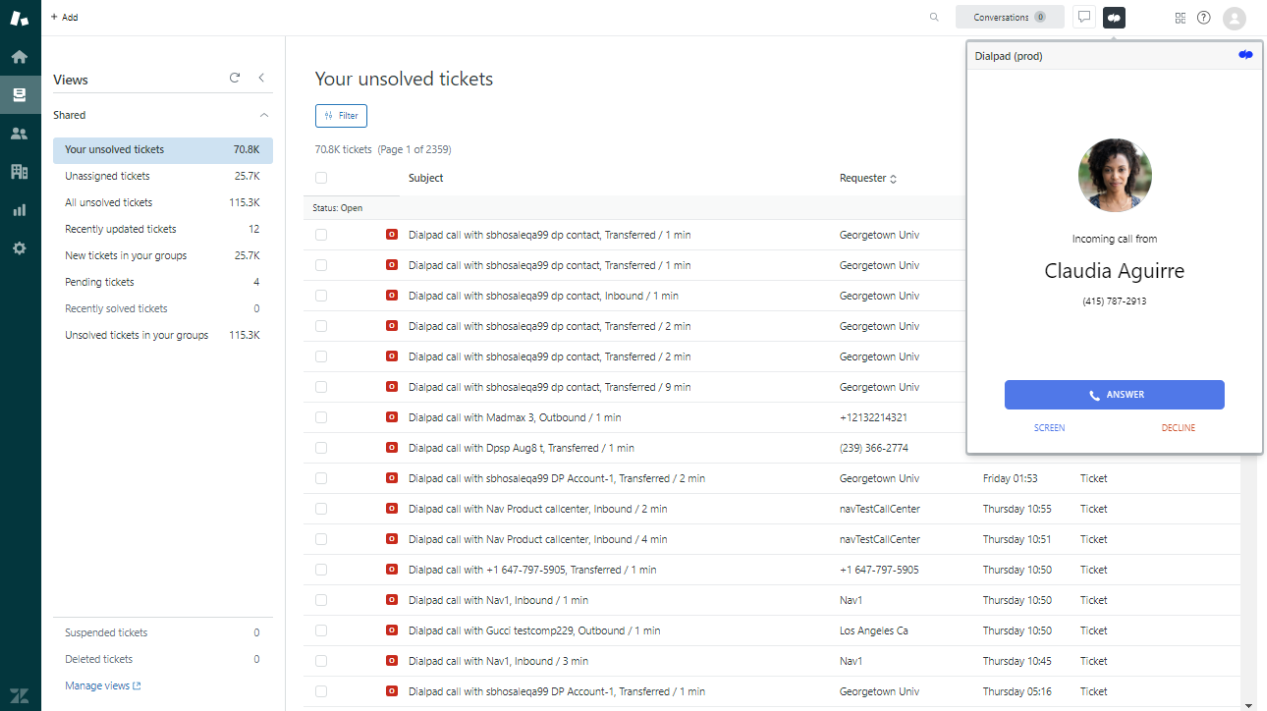The image size is (1267, 711).
Task: Click the Zendesk logo in the sidebar
Action: [19, 17]
